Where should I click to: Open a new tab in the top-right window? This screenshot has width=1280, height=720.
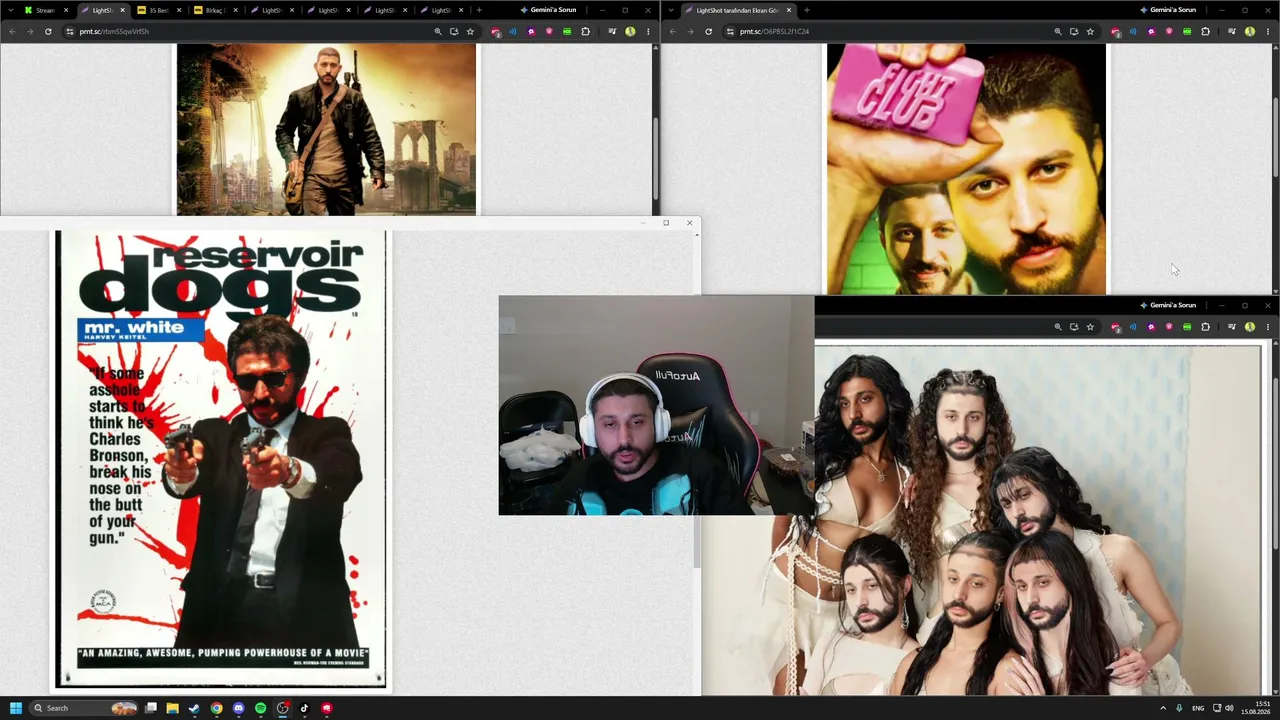click(806, 10)
